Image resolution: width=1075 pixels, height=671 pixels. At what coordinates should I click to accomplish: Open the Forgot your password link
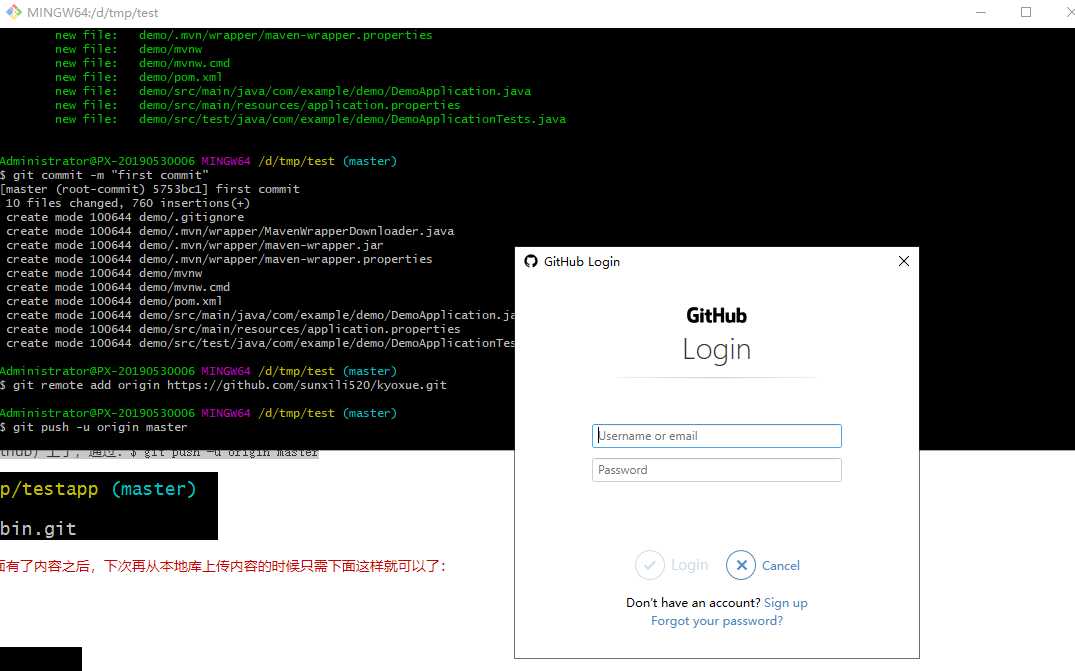pyautogui.click(x=716, y=620)
